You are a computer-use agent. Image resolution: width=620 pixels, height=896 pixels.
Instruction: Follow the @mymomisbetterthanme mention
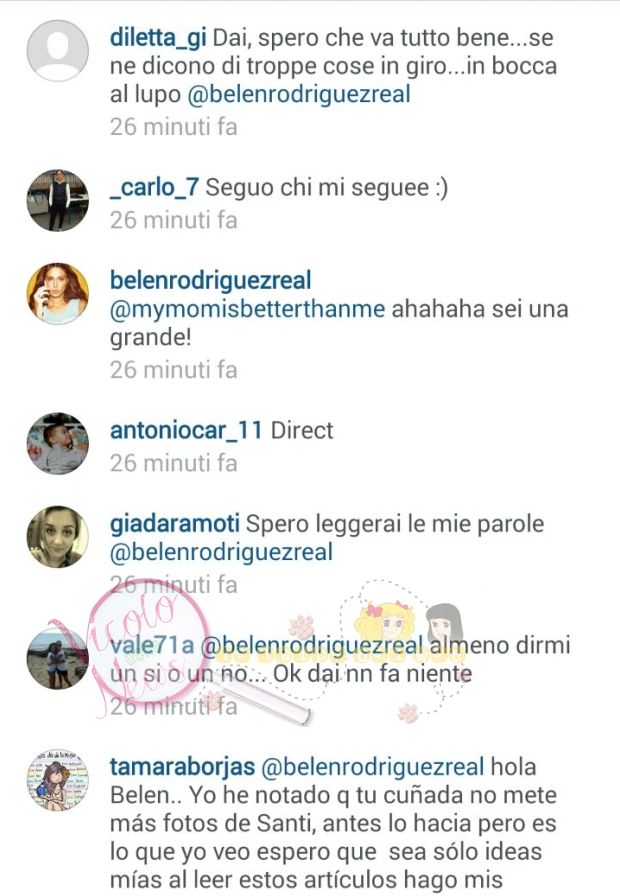[247, 309]
